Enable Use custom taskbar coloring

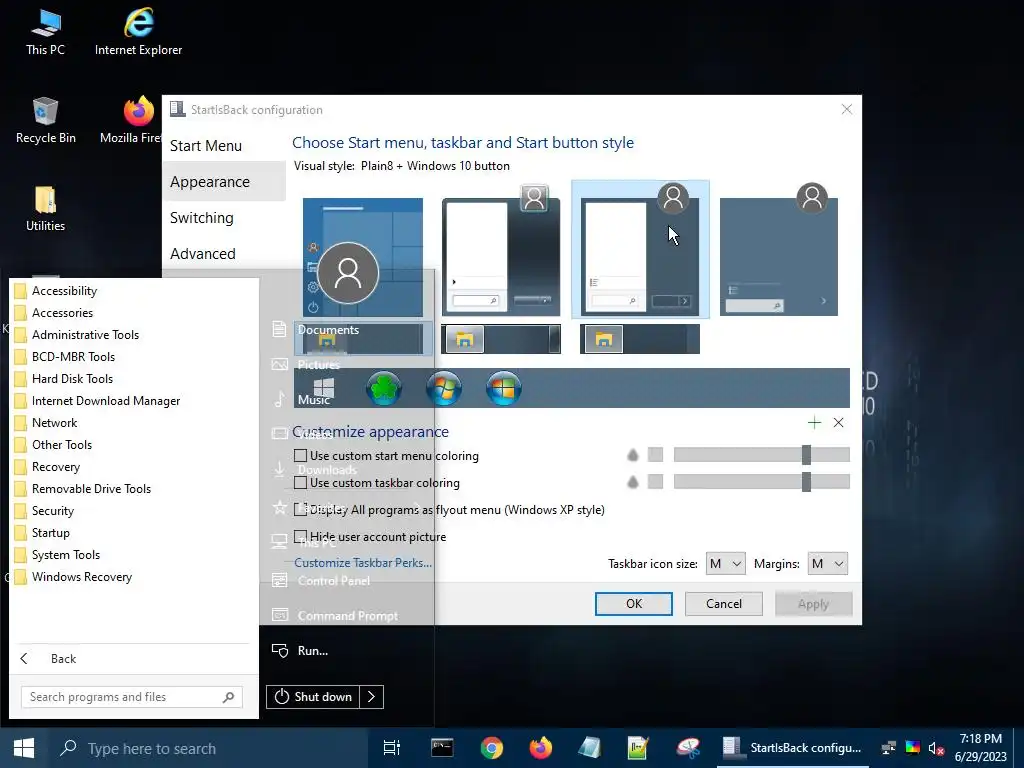300,483
